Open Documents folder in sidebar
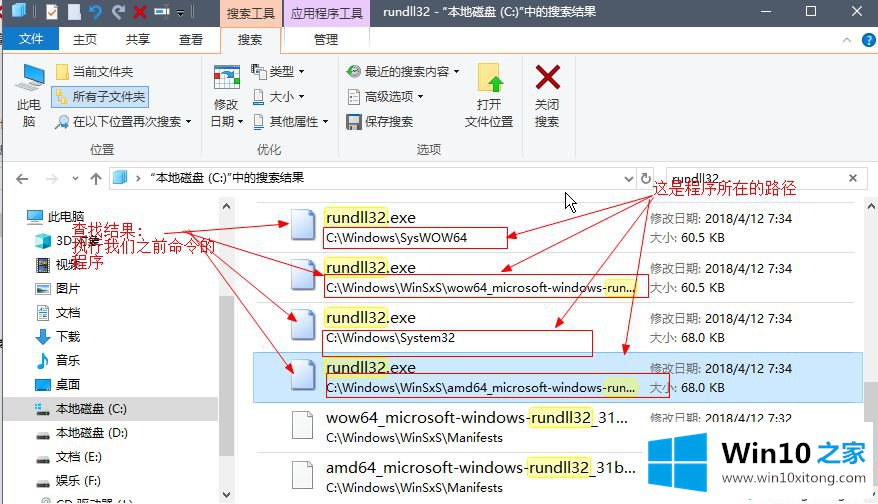This screenshot has height=504, width=878. (x=58, y=312)
